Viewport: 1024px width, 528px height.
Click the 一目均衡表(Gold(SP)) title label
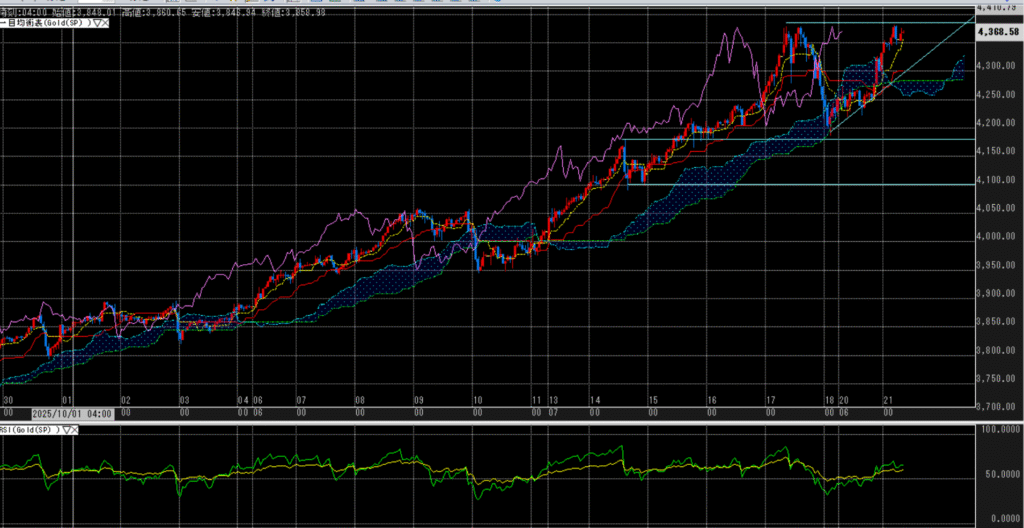tap(48, 22)
